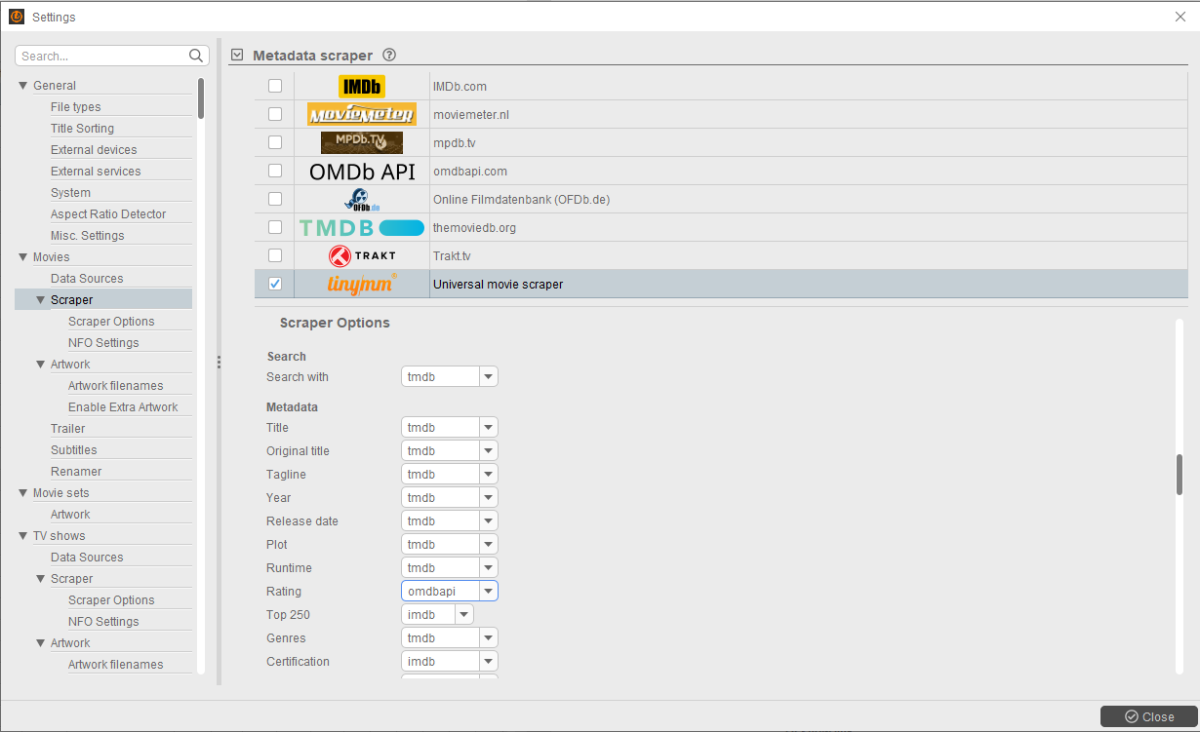Enable the IMDb.com scraper checkbox
Image resolution: width=1200 pixels, height=732 pixels.
[275, 86]
